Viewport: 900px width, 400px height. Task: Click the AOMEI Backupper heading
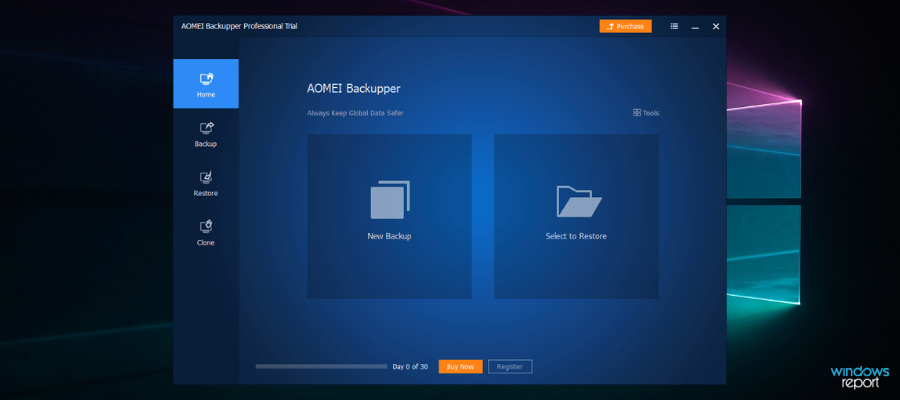pyautogui.click(x=354, y=89)
